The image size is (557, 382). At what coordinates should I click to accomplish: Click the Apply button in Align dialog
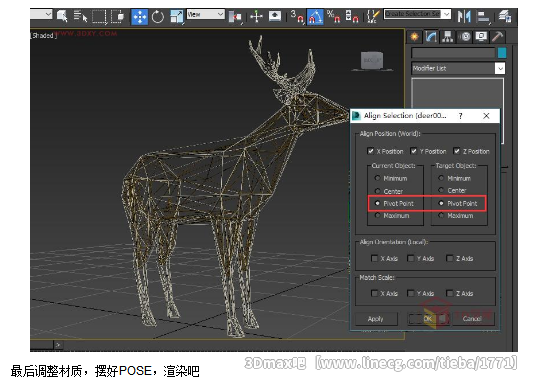tap(376, 319)
